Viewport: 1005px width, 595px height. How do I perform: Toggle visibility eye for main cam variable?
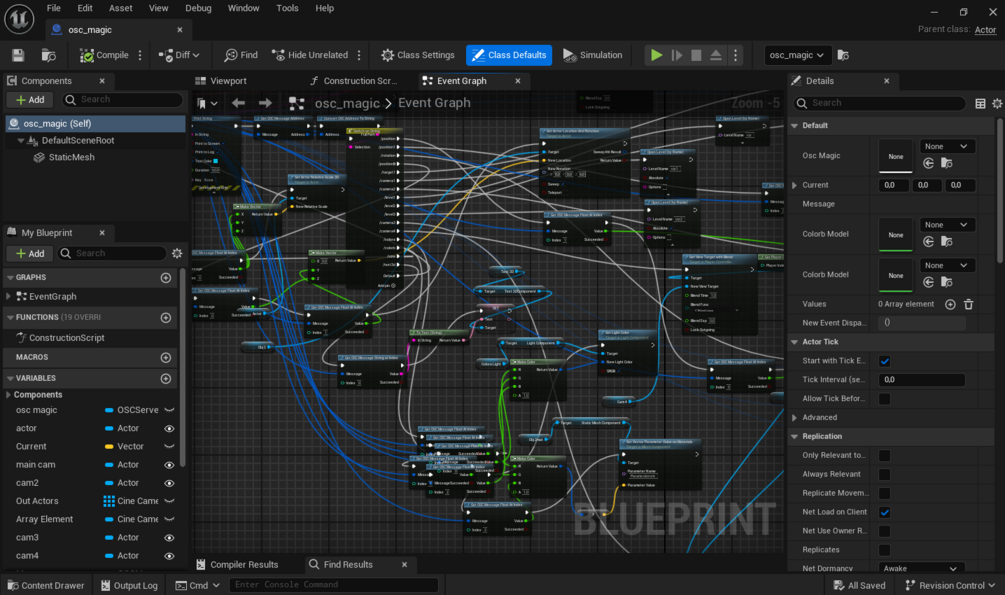(x=169, y=465)
